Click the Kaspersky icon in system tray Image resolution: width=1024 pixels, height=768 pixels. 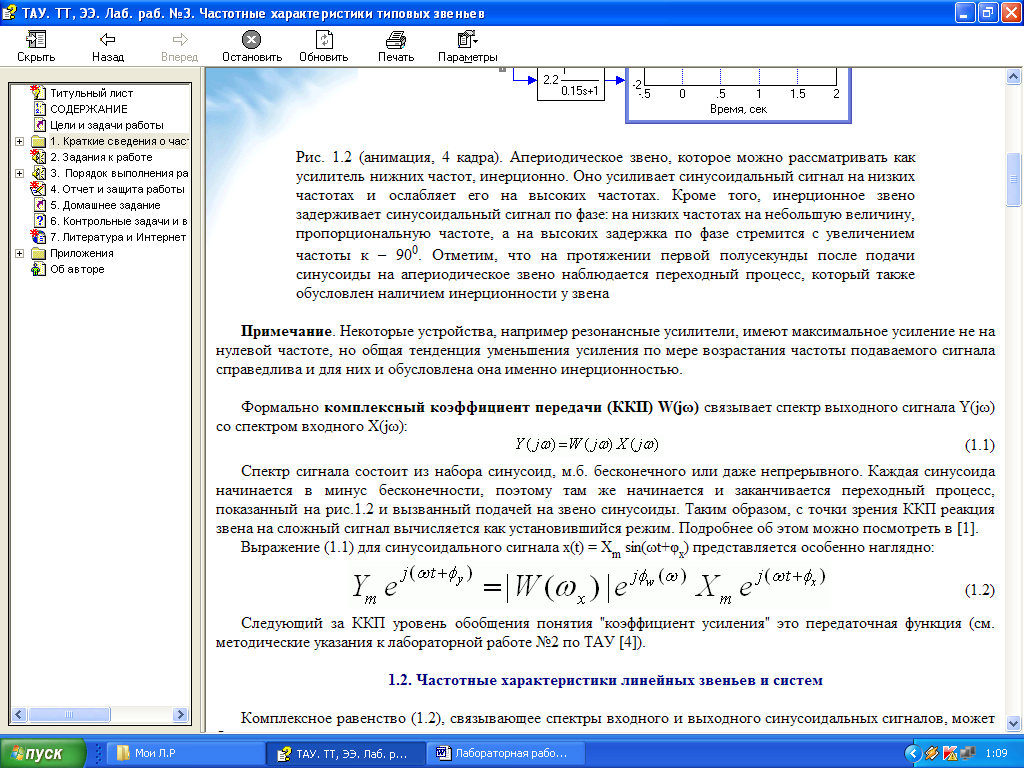pos(950,753)
